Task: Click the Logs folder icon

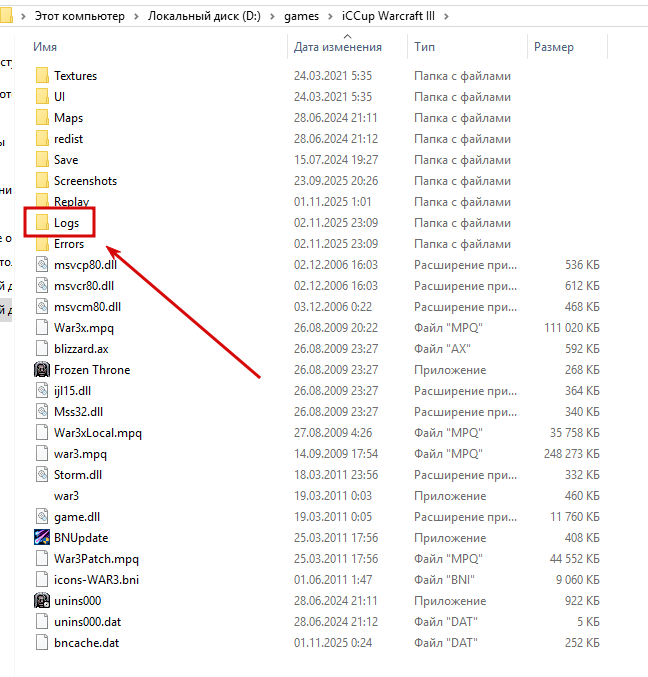Action: coord(42,223)
